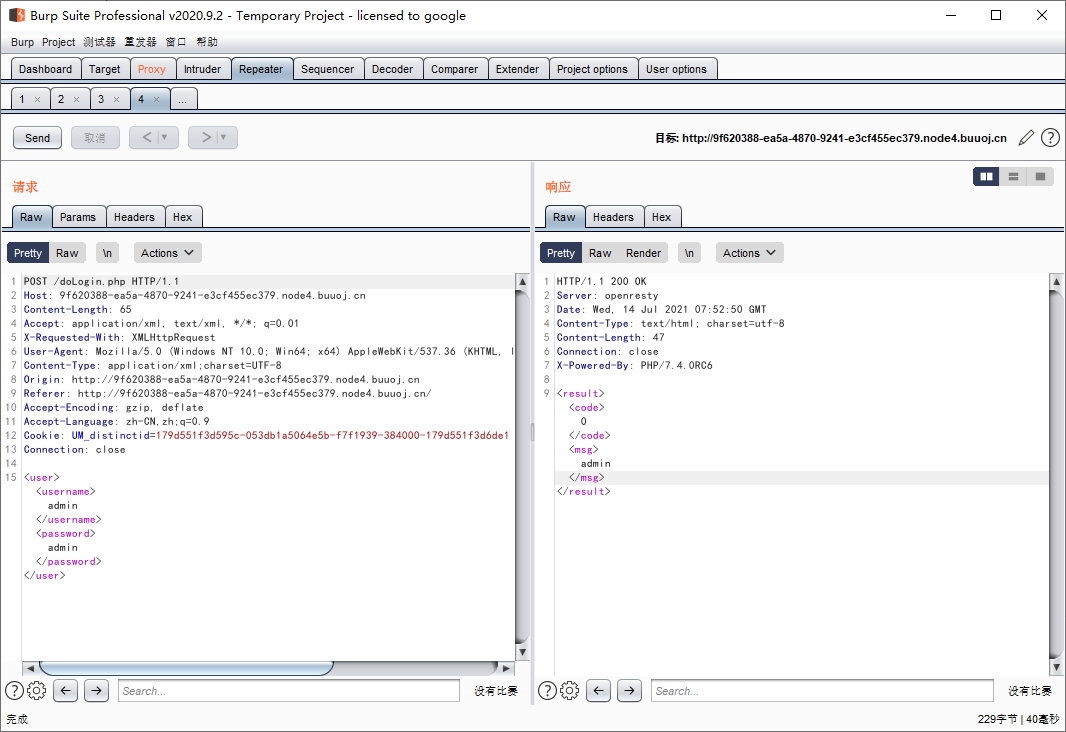Click the request pane help icon

pyautogui.click(x=14, y=691)
